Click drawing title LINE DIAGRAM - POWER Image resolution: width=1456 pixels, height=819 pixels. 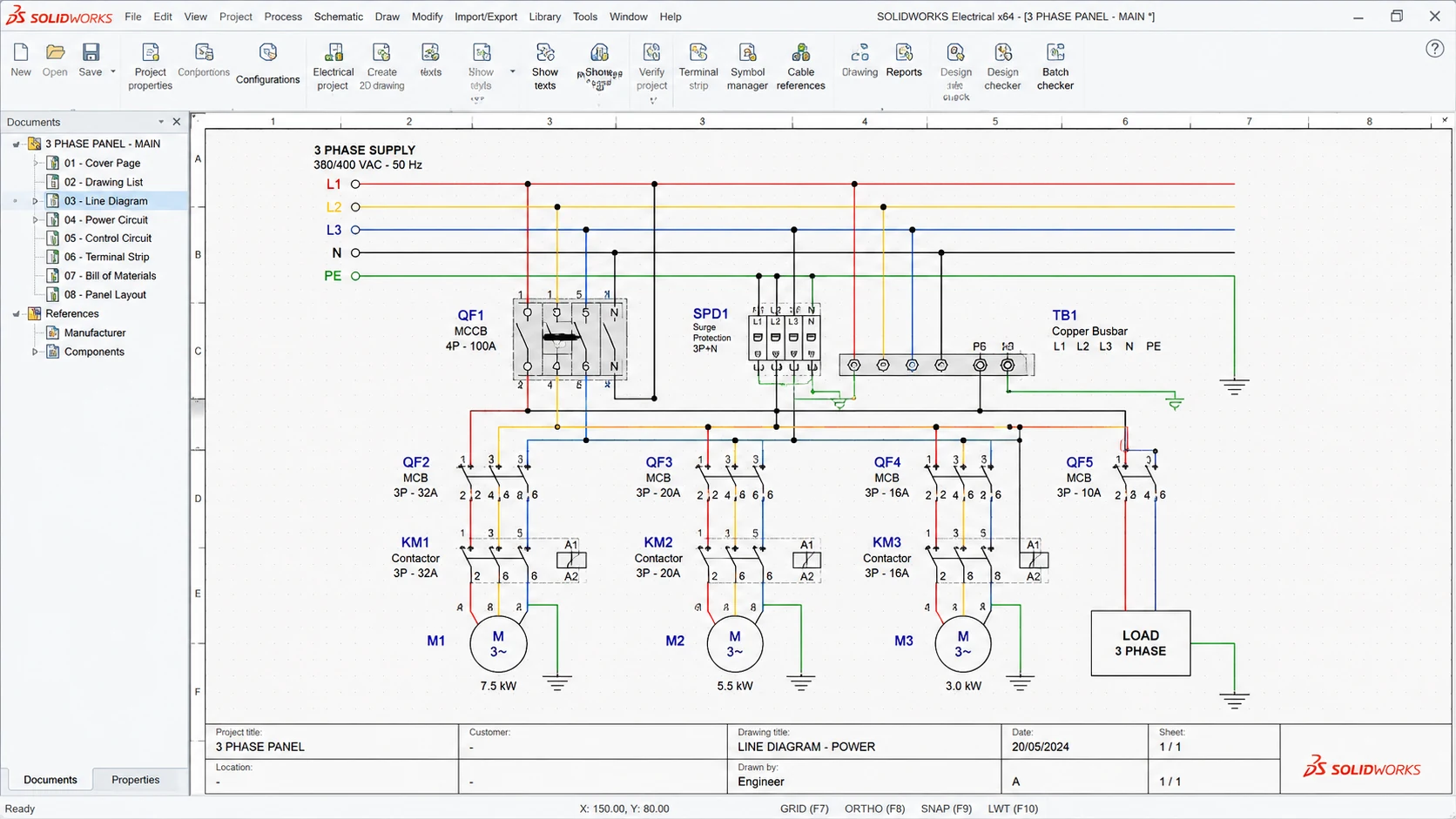point(806,747)
